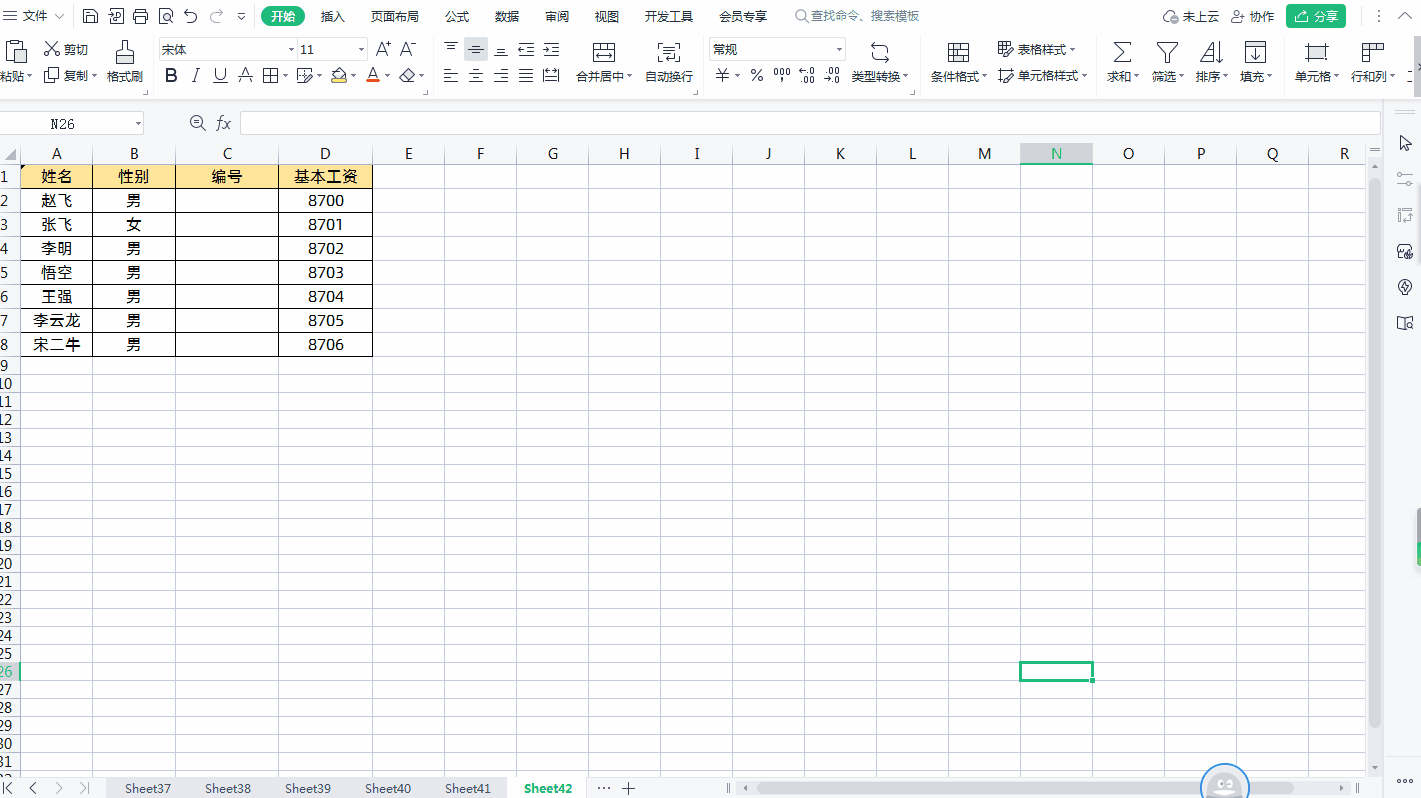This screenshot has height=798, width=1421.
Task: Click Wrap Text (自动换行) button
Action: click(x=669, y=62)
